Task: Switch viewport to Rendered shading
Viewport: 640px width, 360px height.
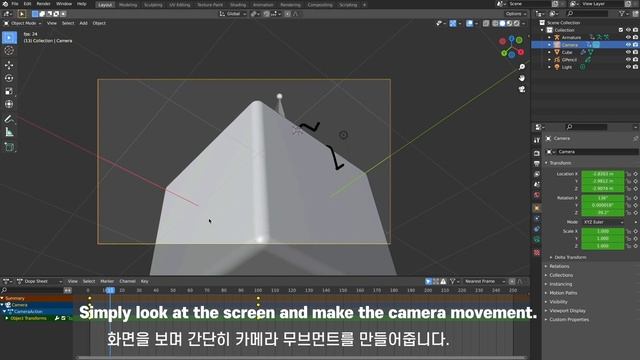Action: click(x=517, y=24)
